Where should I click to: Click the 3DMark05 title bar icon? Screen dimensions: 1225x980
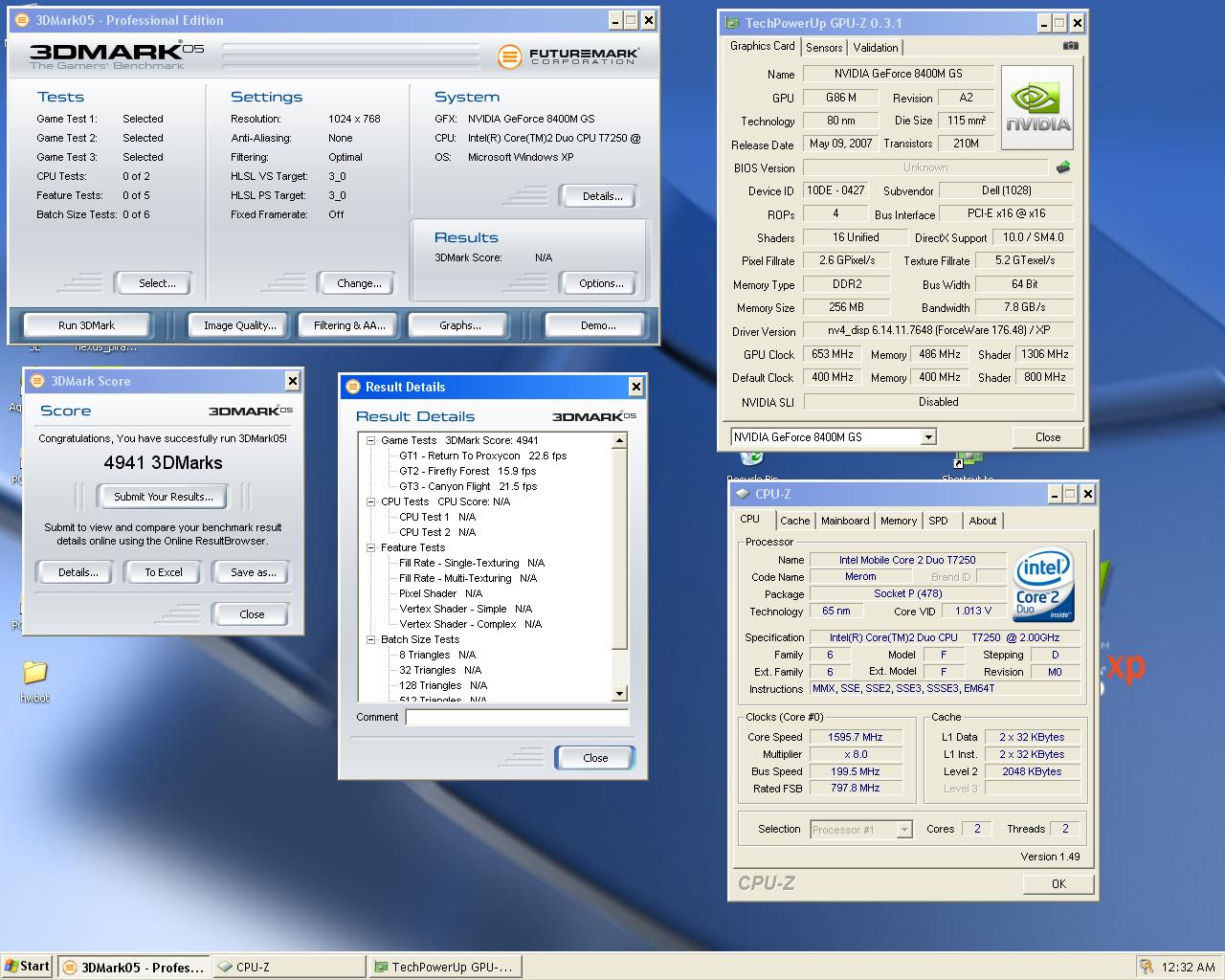[x=22, y=20]
